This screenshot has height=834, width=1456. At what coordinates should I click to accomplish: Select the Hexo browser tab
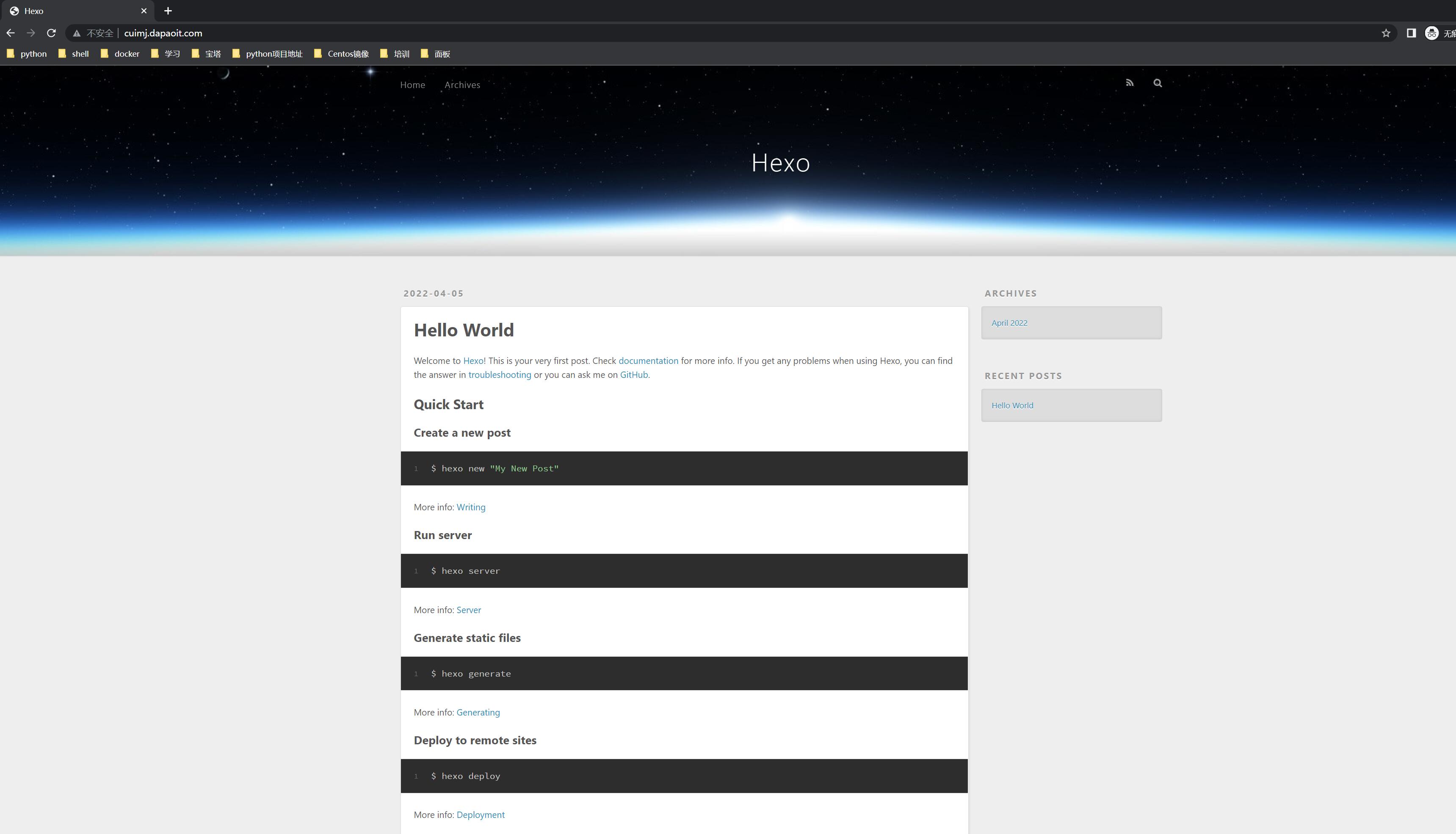pyautogui.click(x=77, y=11)
